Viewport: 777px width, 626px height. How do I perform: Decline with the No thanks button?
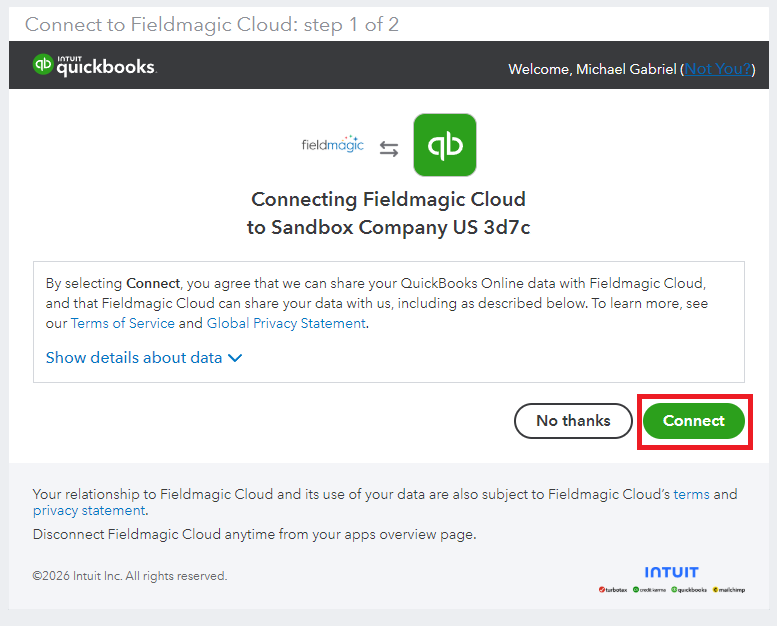point(573,421)
